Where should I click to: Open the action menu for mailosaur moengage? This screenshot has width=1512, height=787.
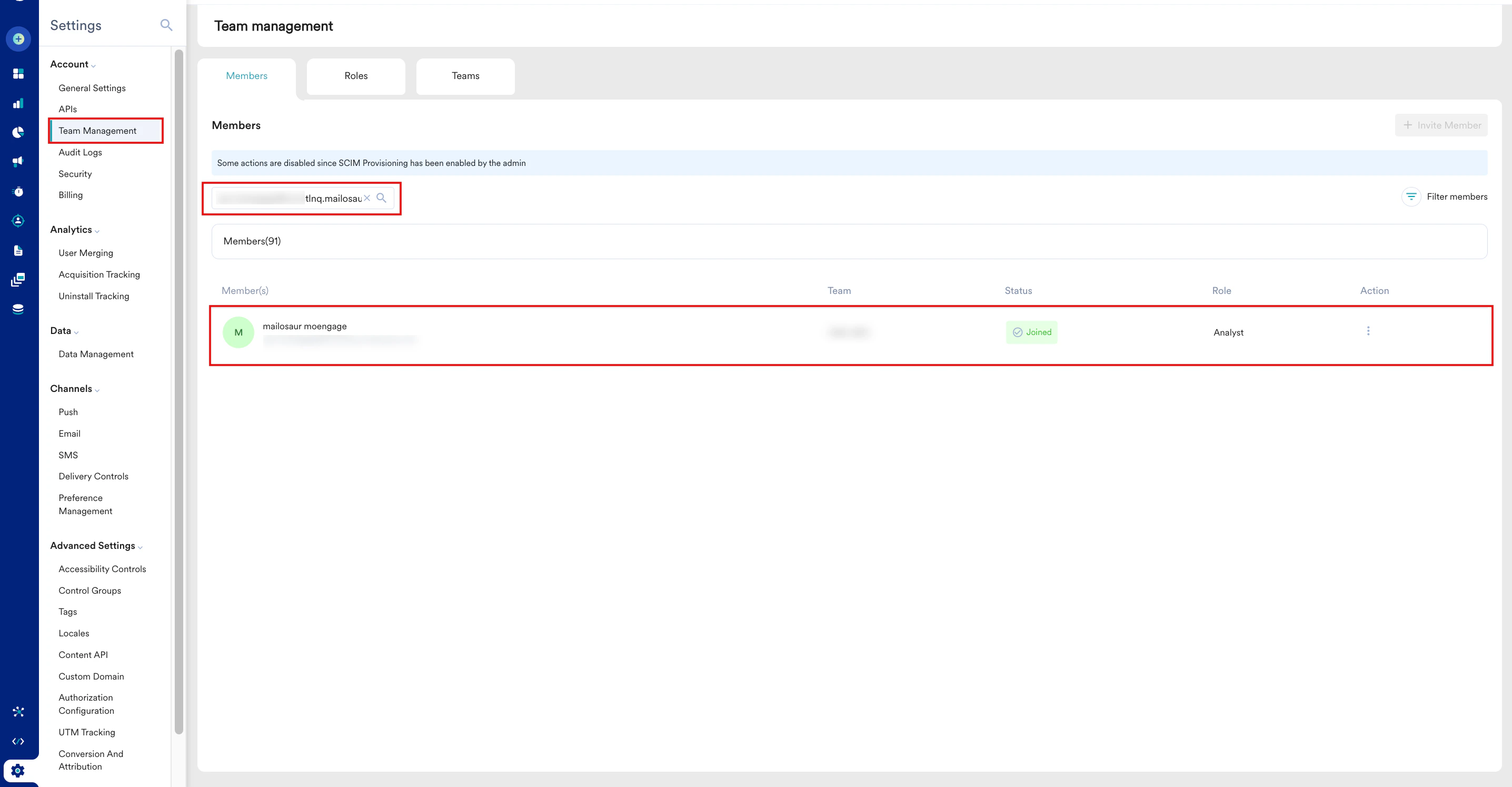(1368, 331)
